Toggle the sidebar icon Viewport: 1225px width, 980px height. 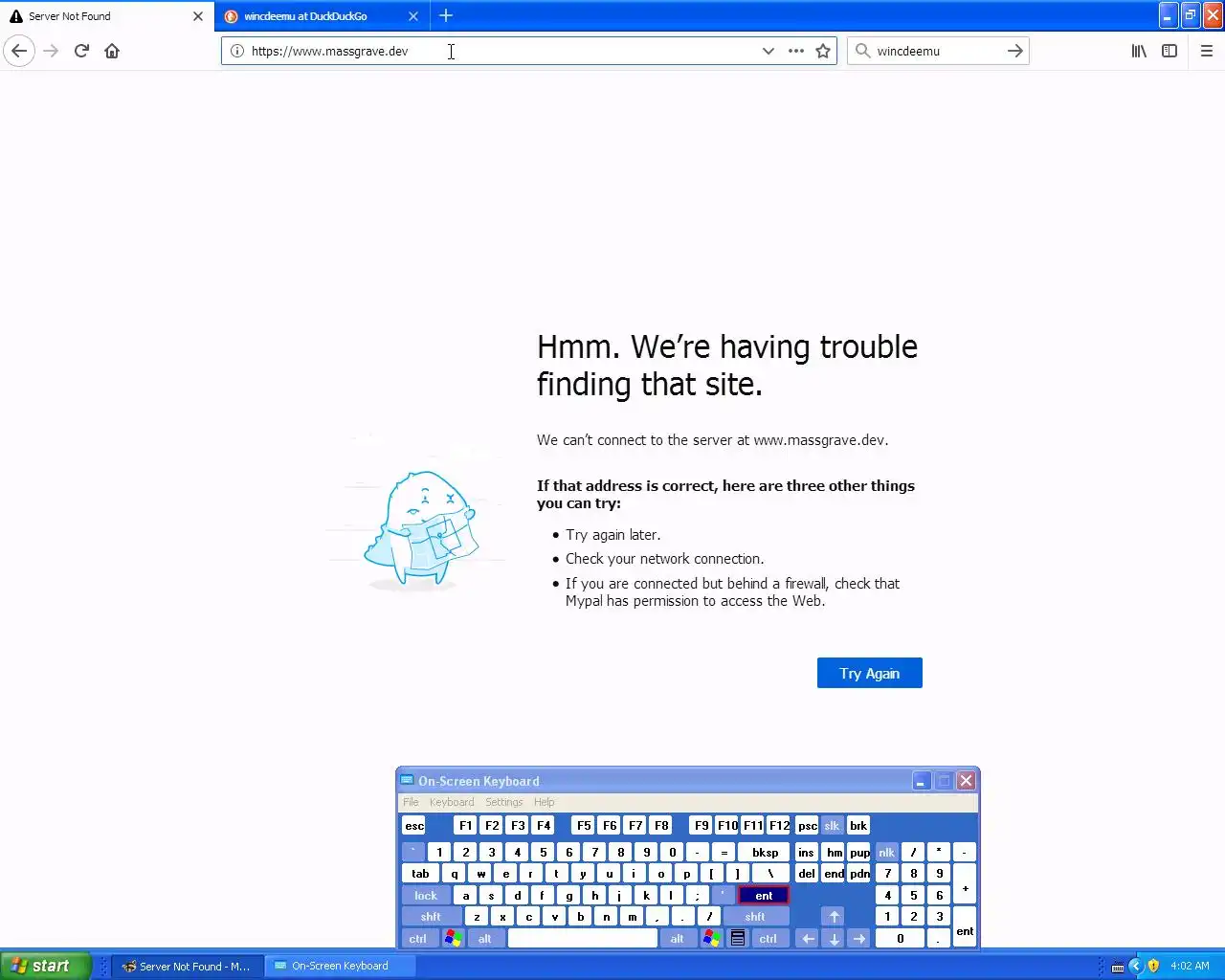(x=1169, y=51)
